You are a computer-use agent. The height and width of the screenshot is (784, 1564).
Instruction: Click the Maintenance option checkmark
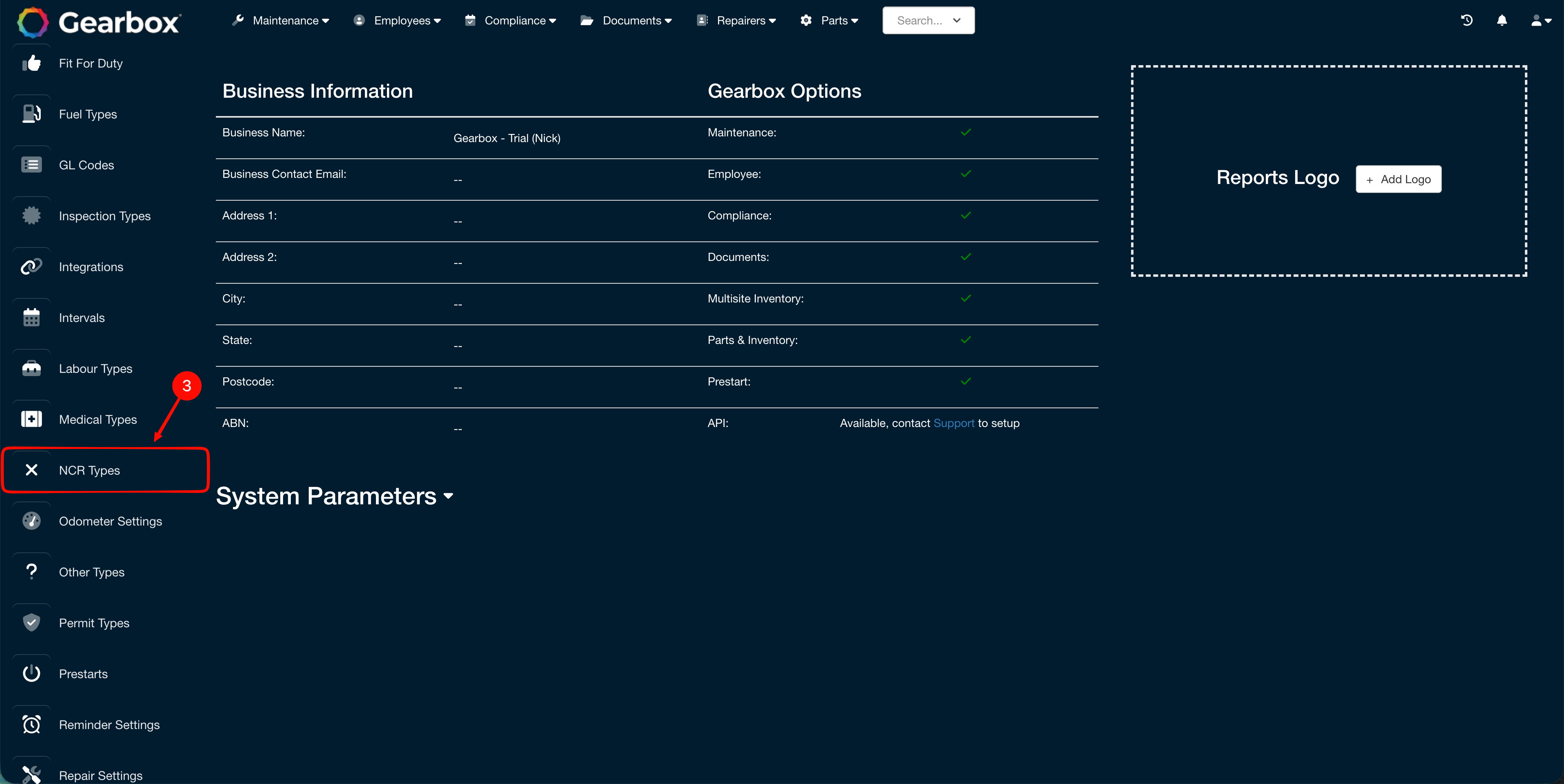pyautogui.click(x=965, y=132)
